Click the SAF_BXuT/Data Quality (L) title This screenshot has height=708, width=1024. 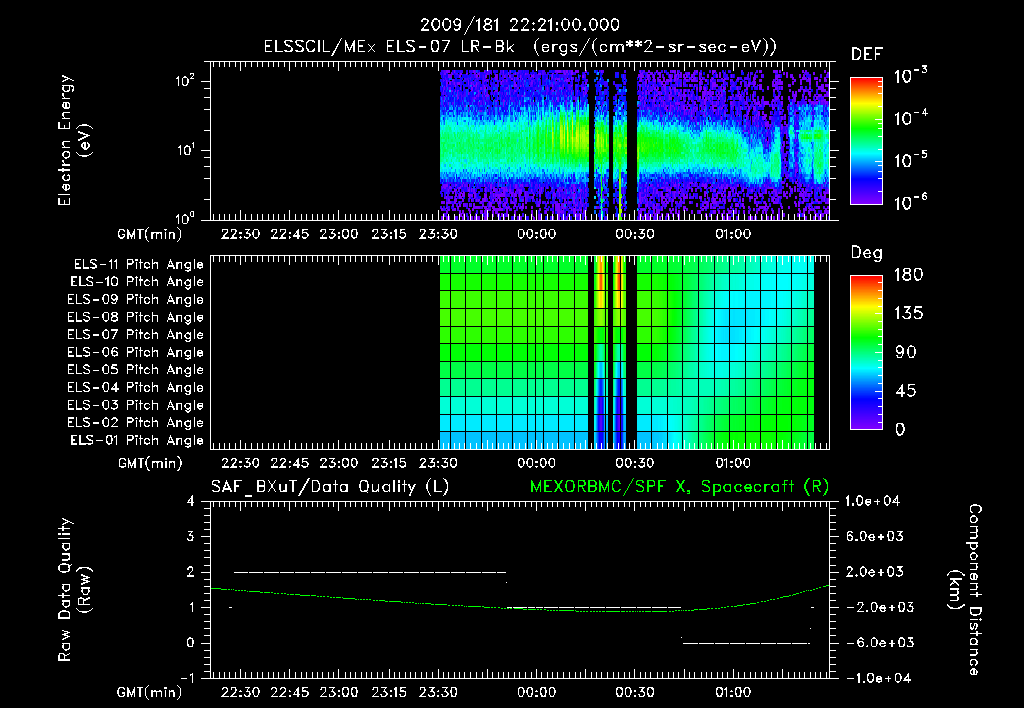click(330, 487)
